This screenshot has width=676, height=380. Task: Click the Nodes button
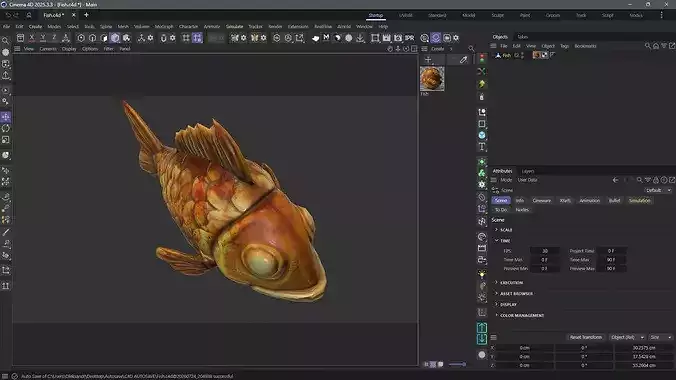click(x=522, y=210)
